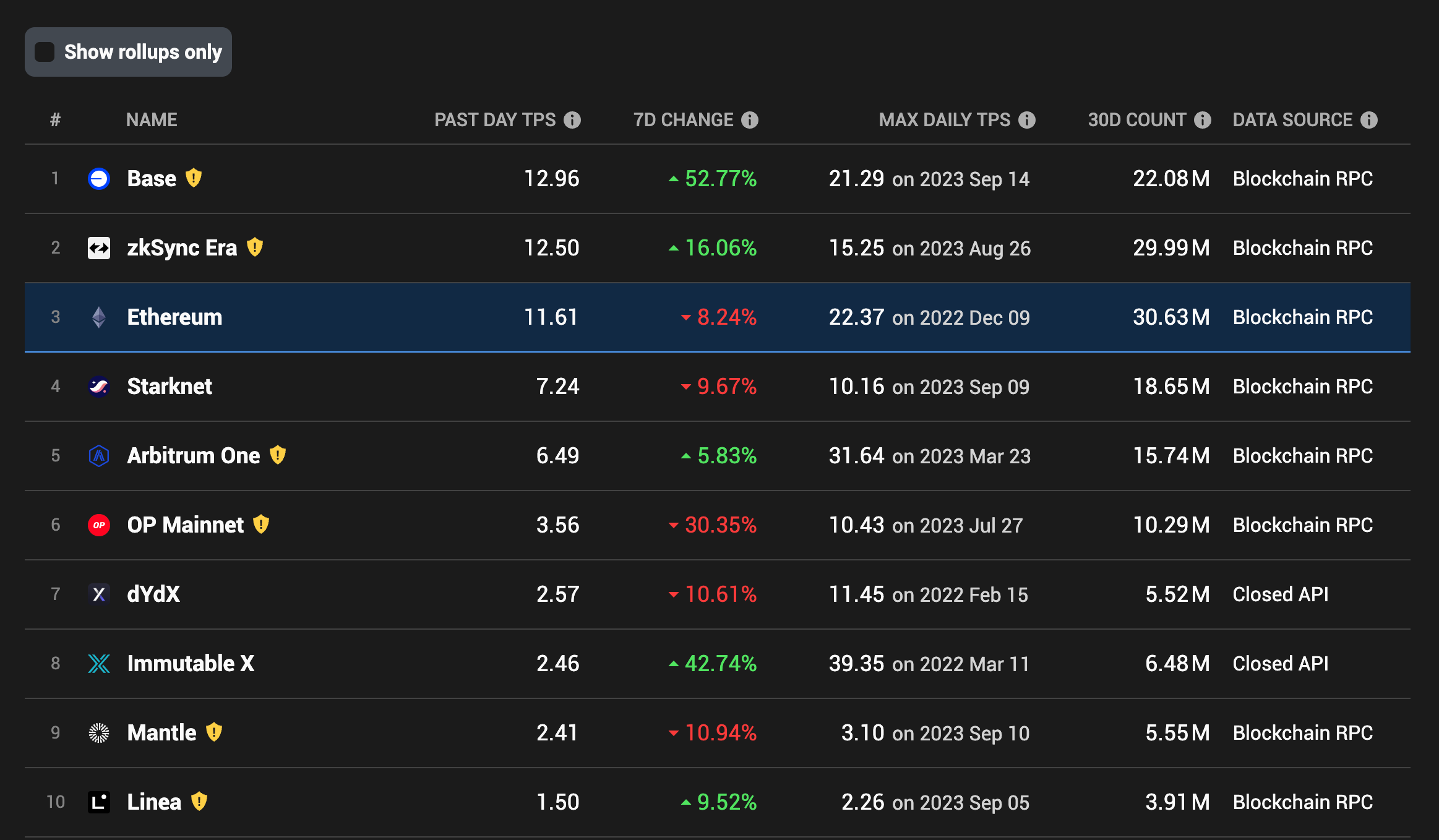Click the zkSync Era logo icon
The image size is (1439, 840).
point(99,248)
